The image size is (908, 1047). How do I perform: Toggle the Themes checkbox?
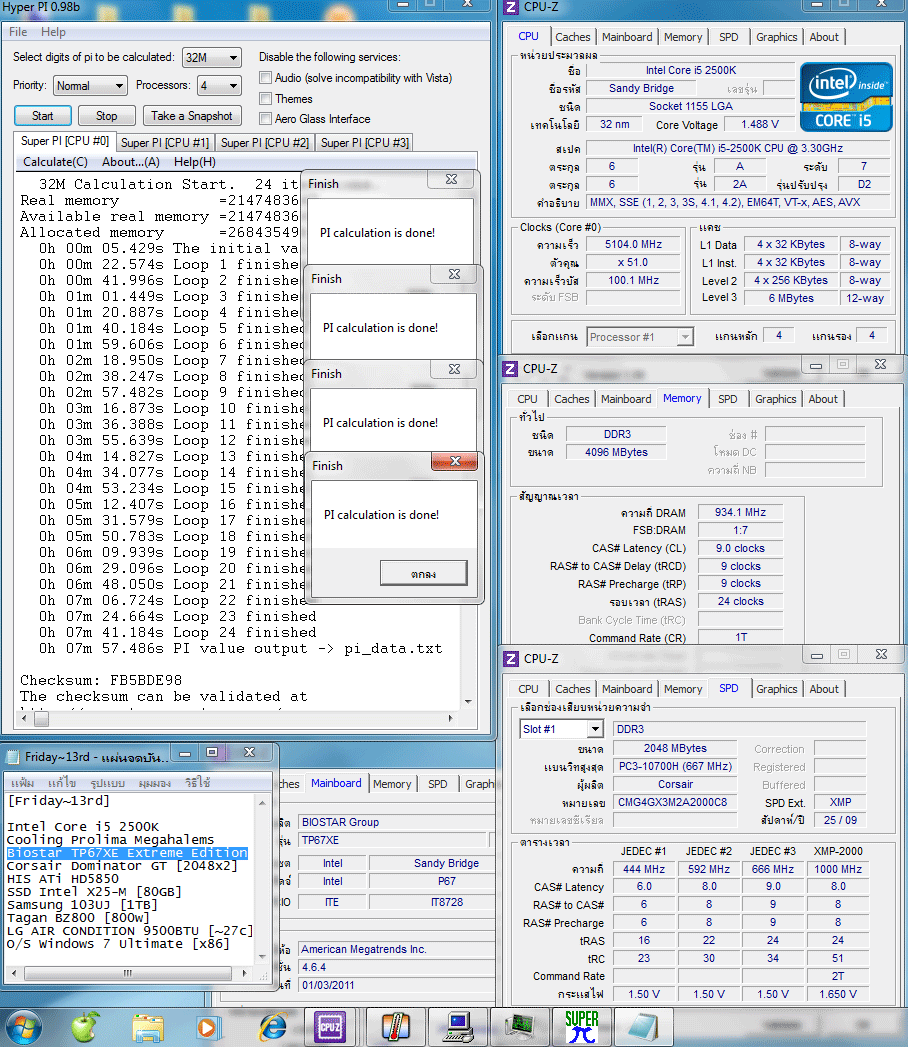click(x=266, y=98)
